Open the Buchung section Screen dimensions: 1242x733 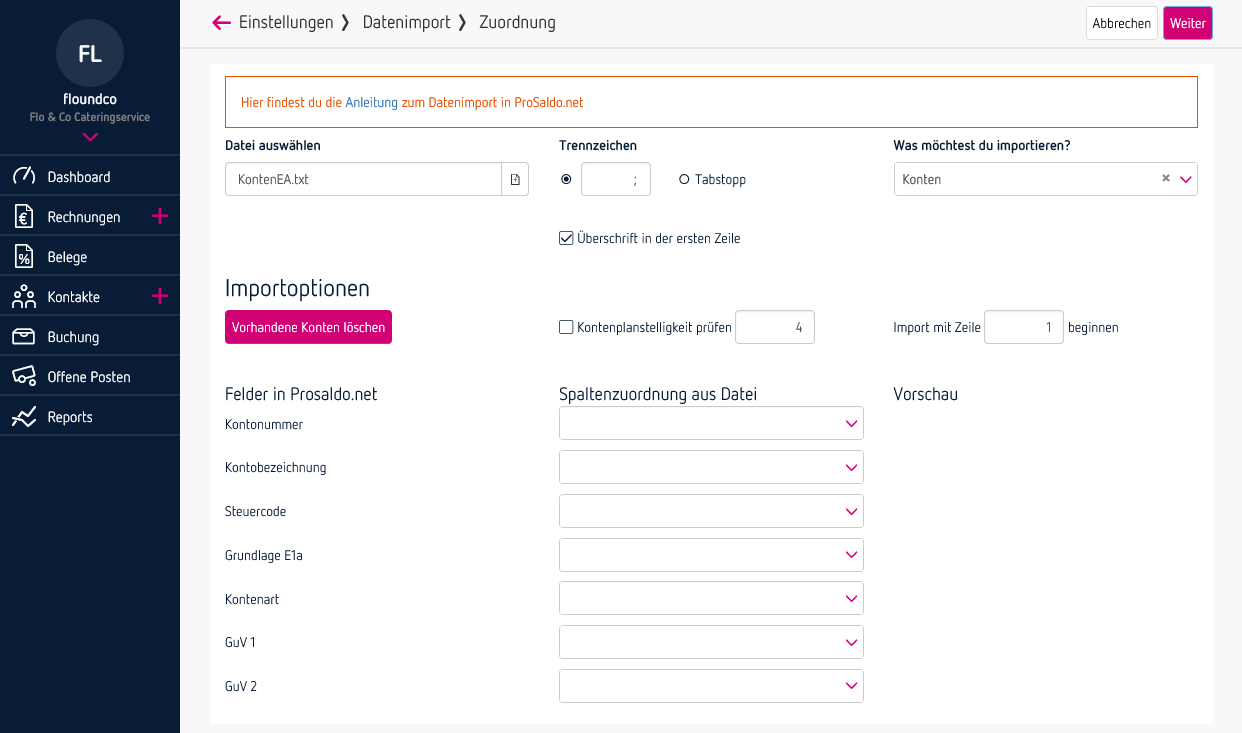(73, 336)
